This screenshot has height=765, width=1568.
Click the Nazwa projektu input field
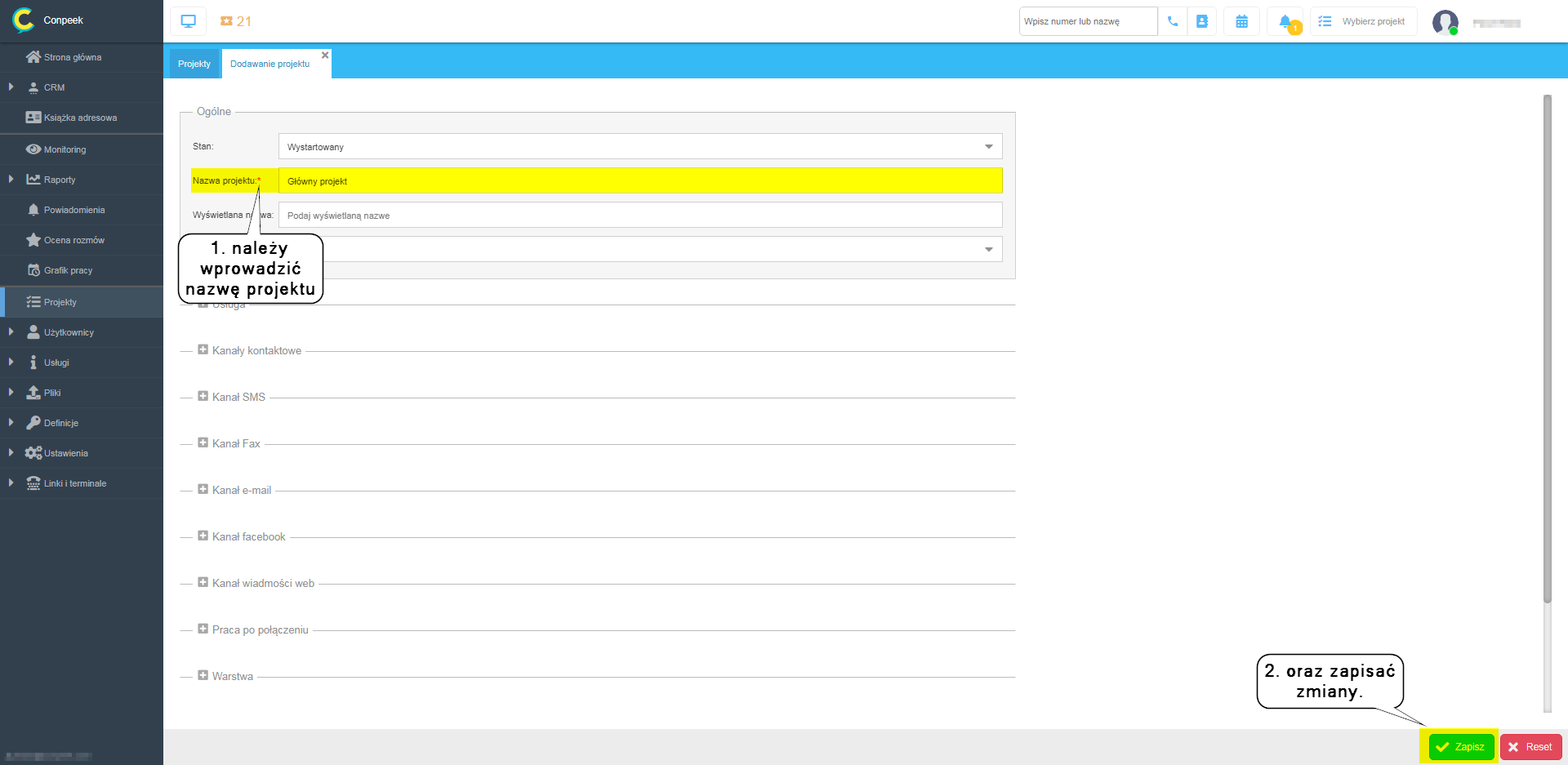point(640,181)
